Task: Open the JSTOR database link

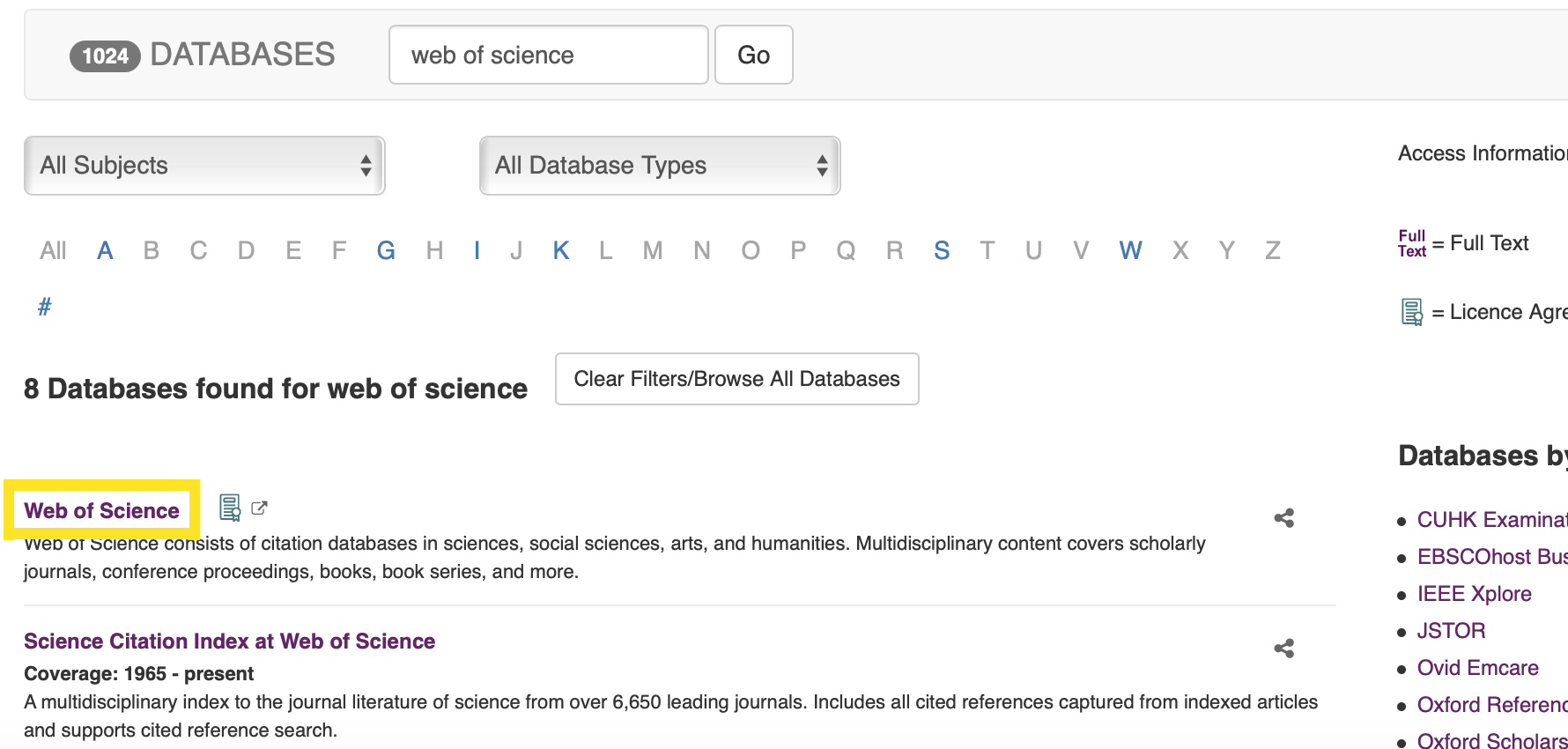Action: click(x=1451, y=631)
